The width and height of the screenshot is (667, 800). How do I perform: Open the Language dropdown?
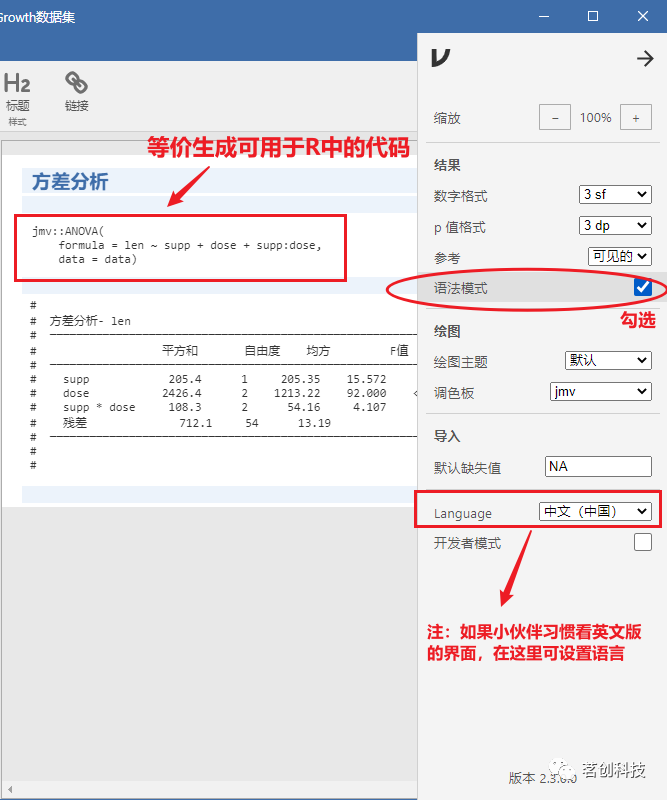coord(595,511)
